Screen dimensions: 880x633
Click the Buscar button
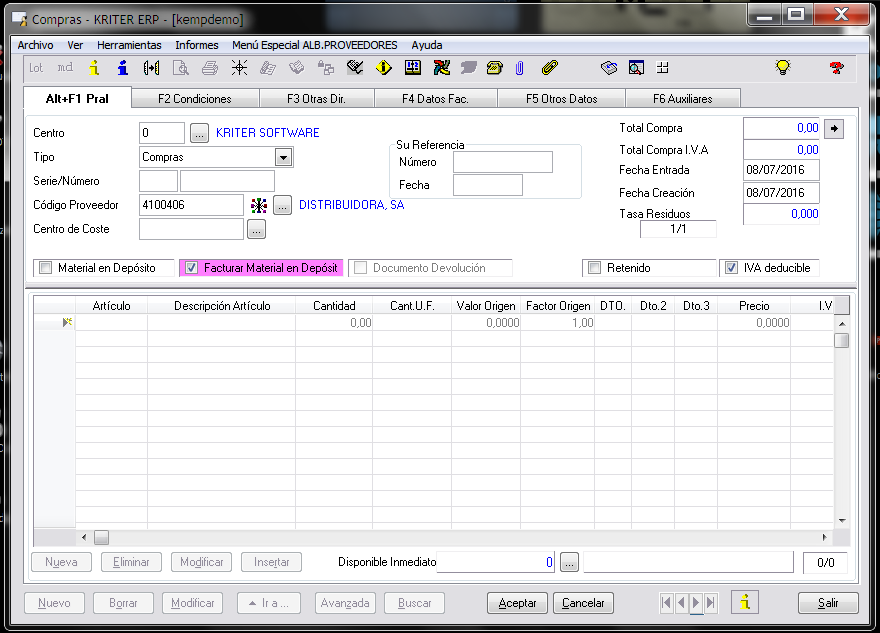414,603
